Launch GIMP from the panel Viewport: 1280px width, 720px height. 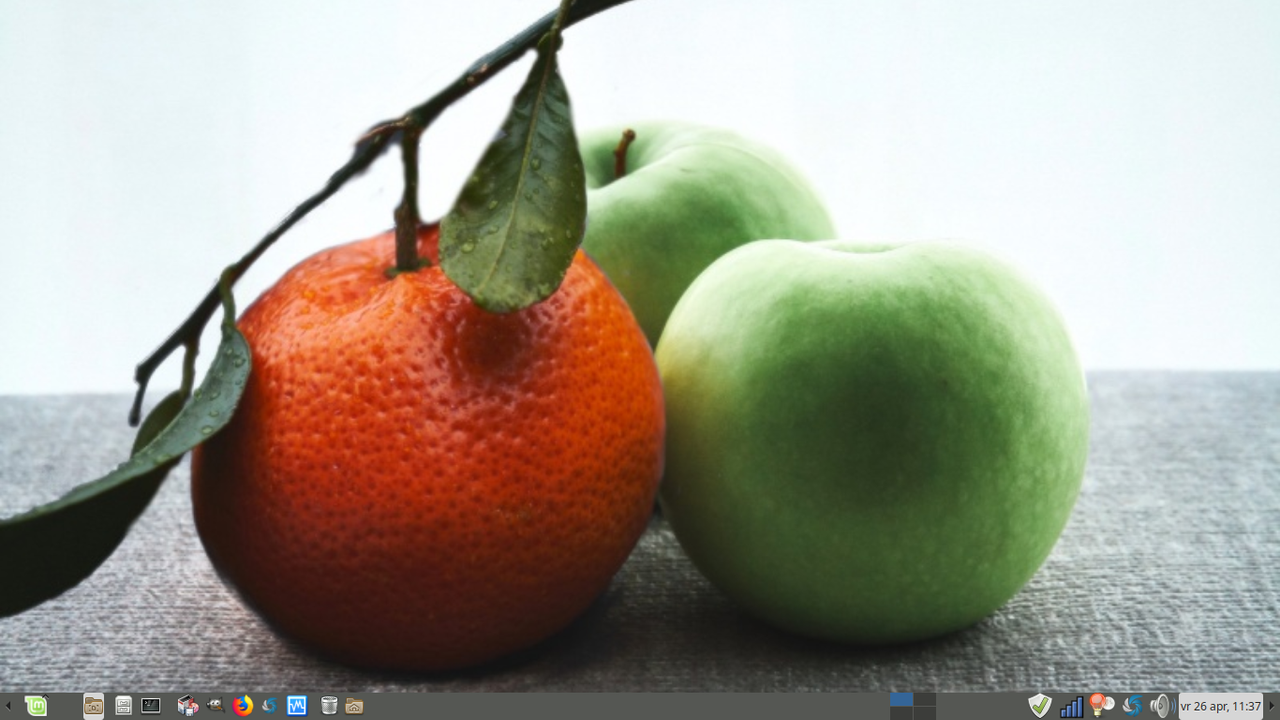(215, 706)
